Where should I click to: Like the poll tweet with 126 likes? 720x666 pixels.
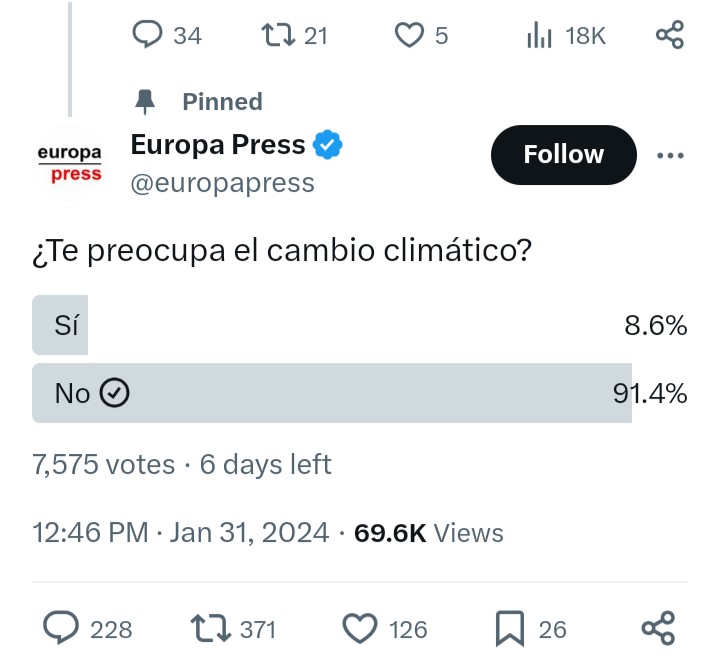pos(360,628)
